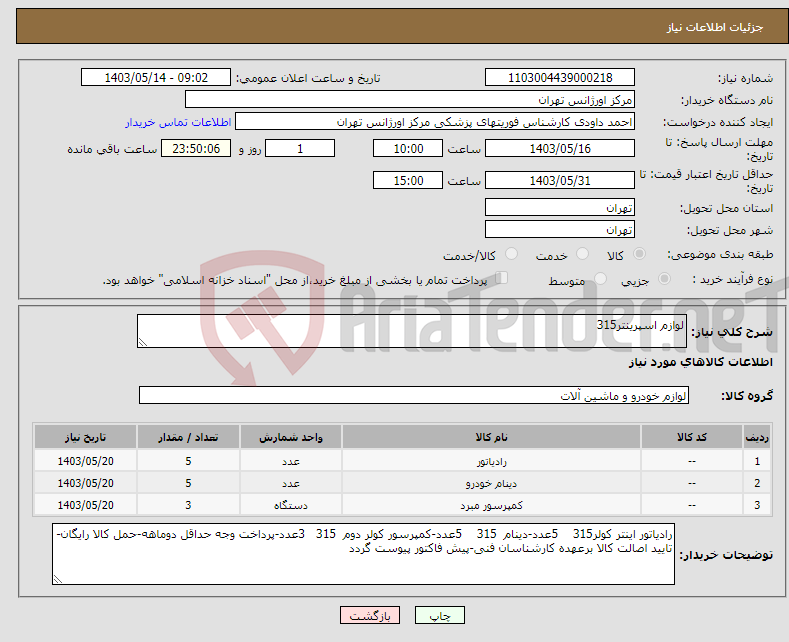
Task: Click the عدد unit in رادیاتور row
Action: (291, 461)
